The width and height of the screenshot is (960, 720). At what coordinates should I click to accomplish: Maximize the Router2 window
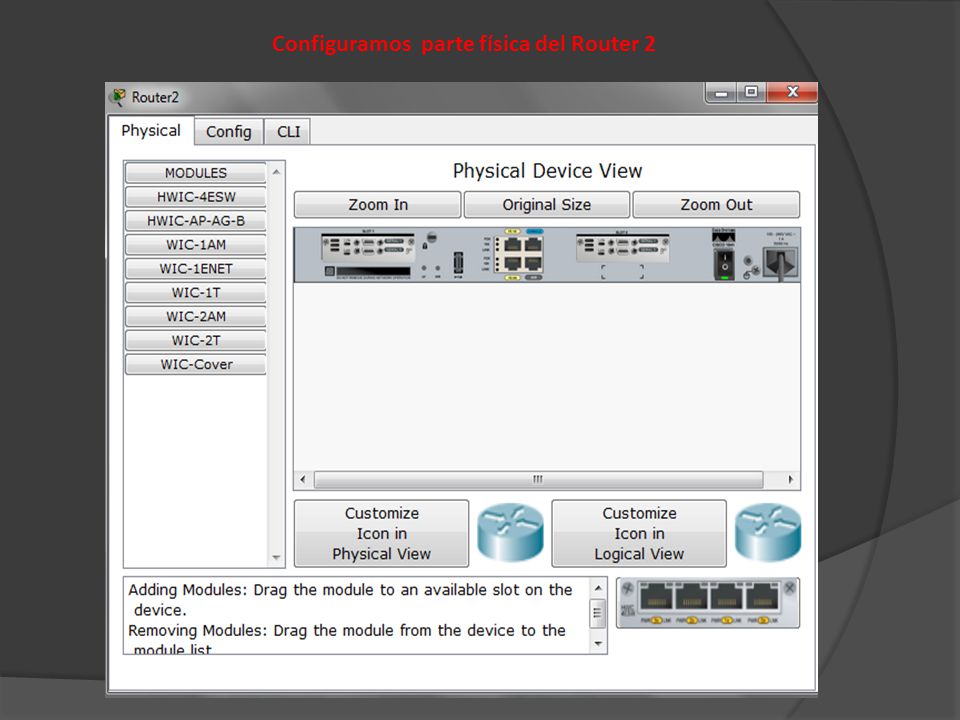751,93
